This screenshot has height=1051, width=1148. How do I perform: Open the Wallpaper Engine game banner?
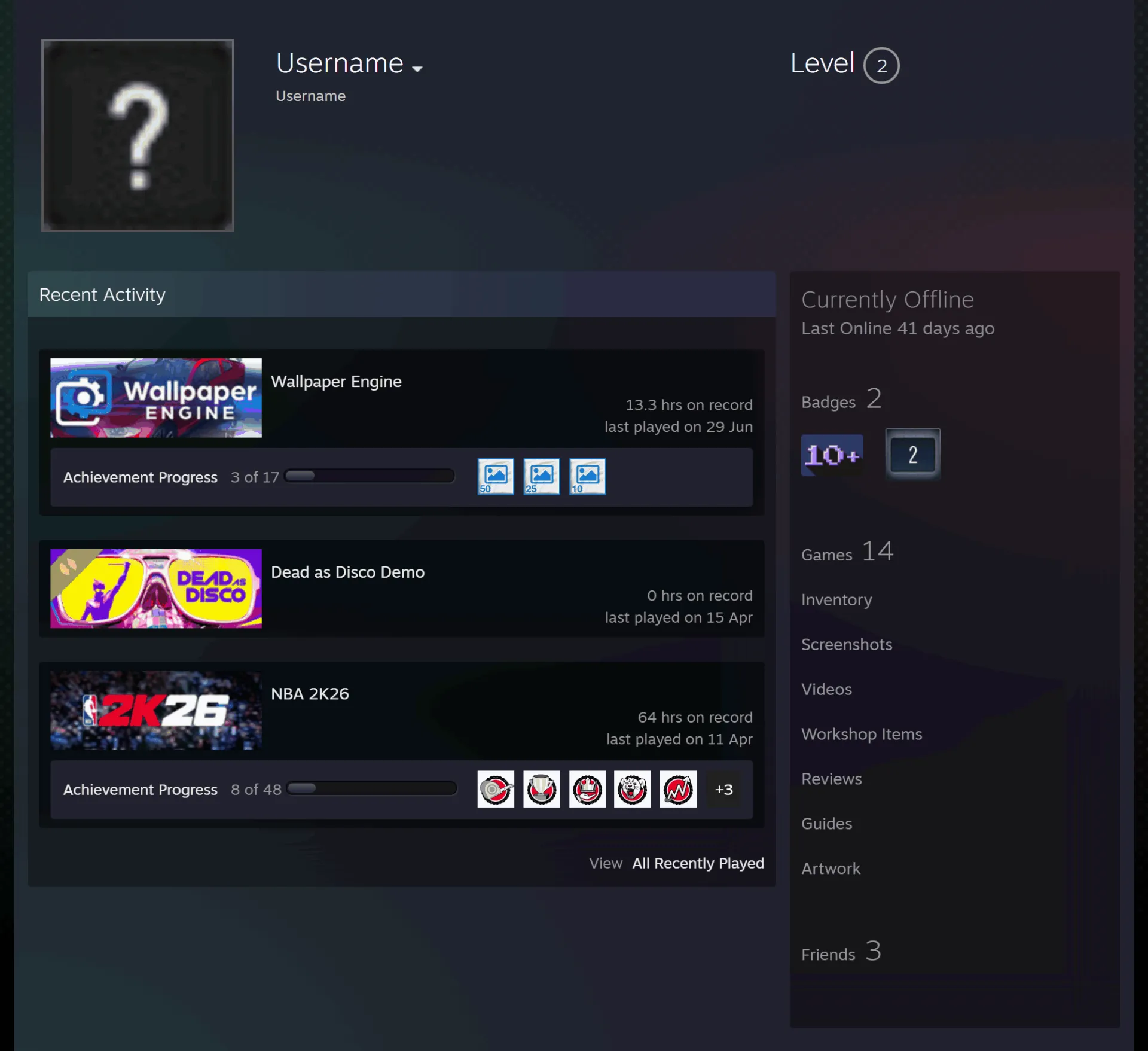point(156,398)
